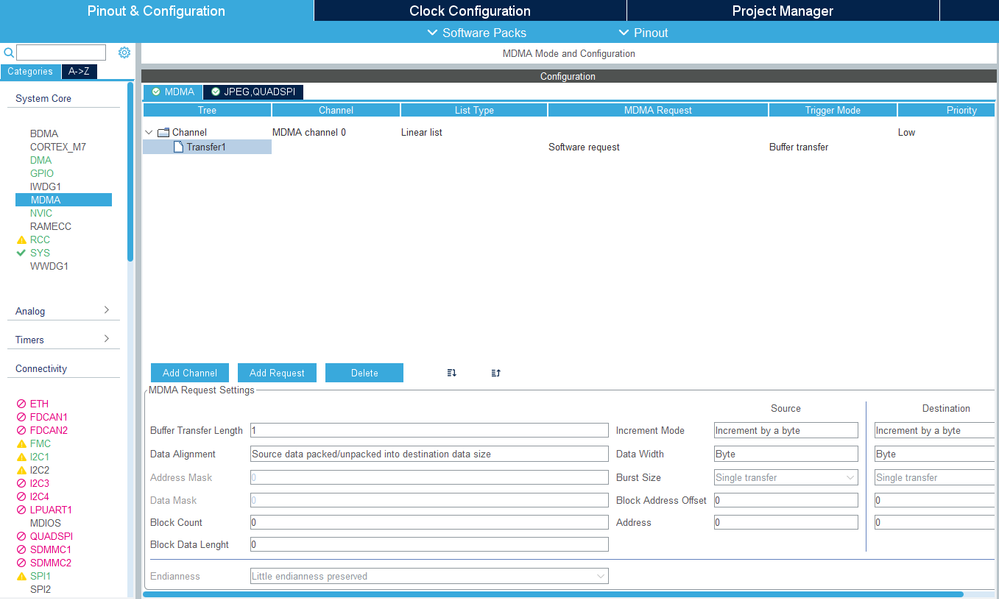Screen dimensions: 999x599
Task: Select MDIOS in Connectivity list
Action: [45, 523]
